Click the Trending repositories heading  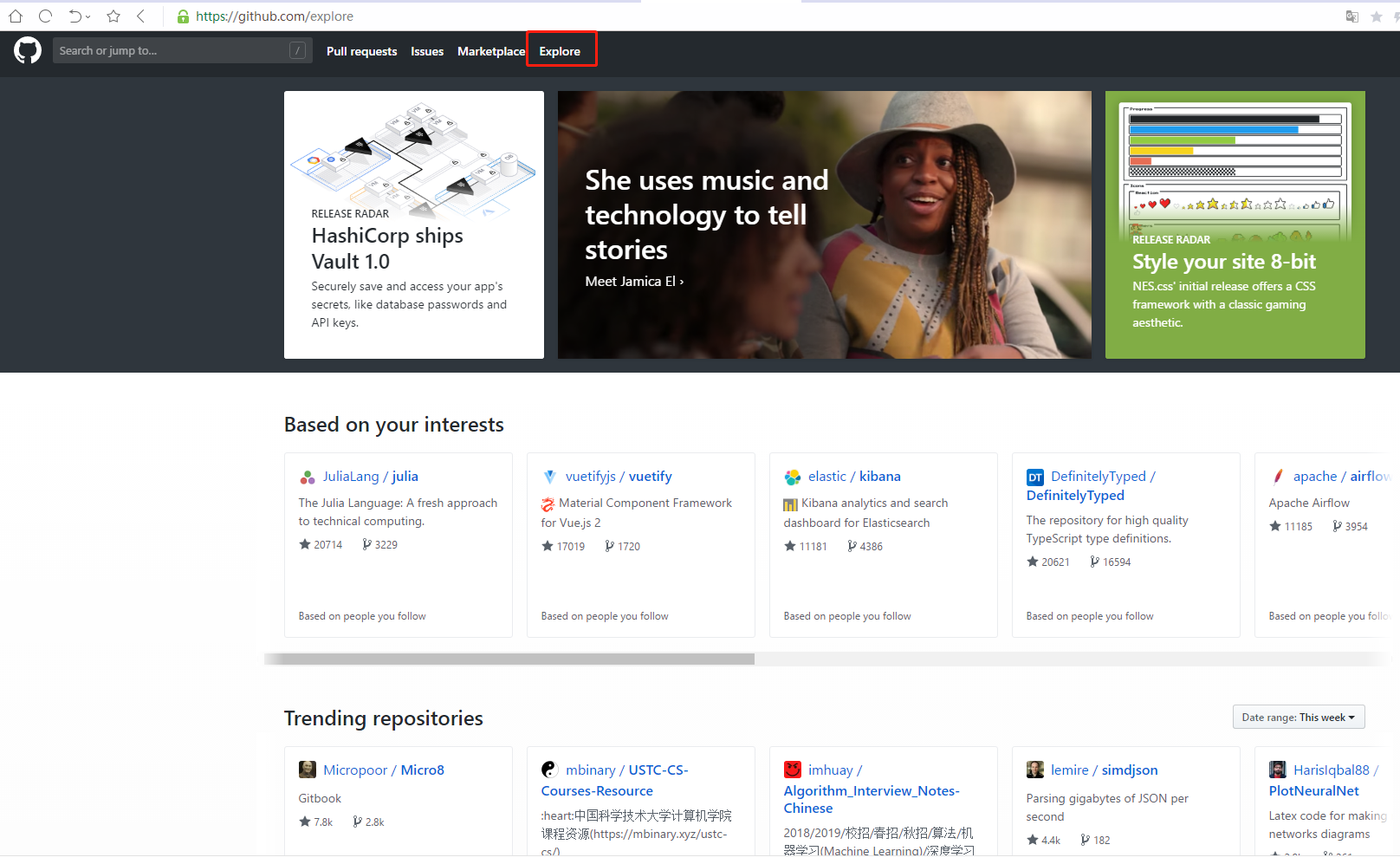[384, 718]
